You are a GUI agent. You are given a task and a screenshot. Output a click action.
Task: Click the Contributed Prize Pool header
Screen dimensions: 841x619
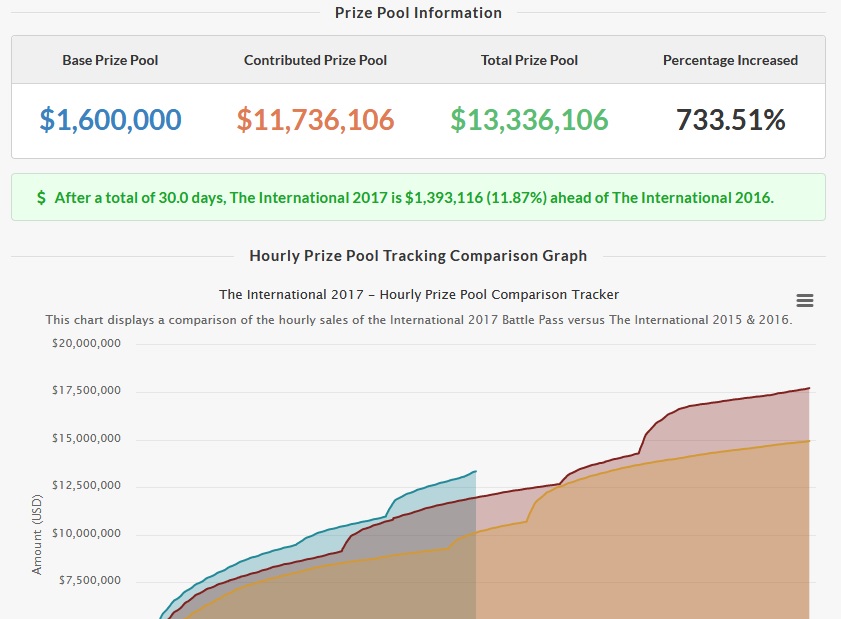315,60
